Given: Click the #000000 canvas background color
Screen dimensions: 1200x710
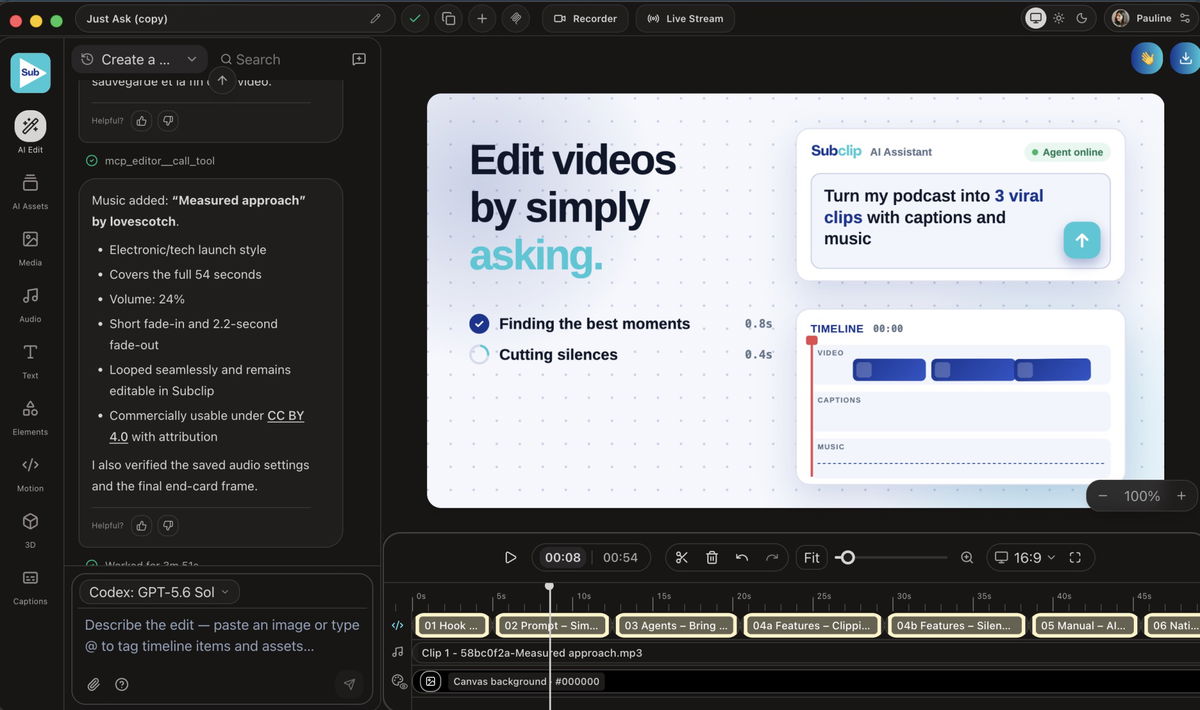Looking at the screenshot, I should (x=577, y=681).
